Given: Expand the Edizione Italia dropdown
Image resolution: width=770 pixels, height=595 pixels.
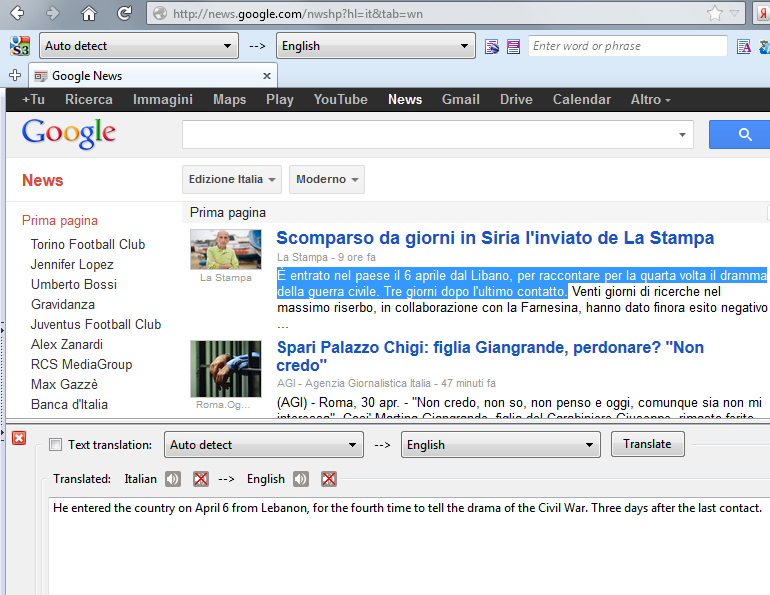Looking at the screenshot, I should (232, 179).
